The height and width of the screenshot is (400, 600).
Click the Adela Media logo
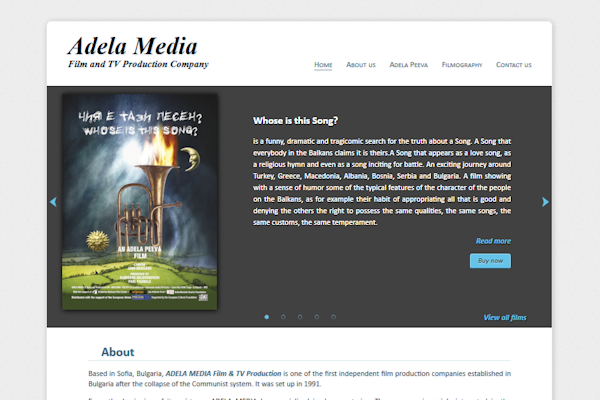[x=133, y=46]
